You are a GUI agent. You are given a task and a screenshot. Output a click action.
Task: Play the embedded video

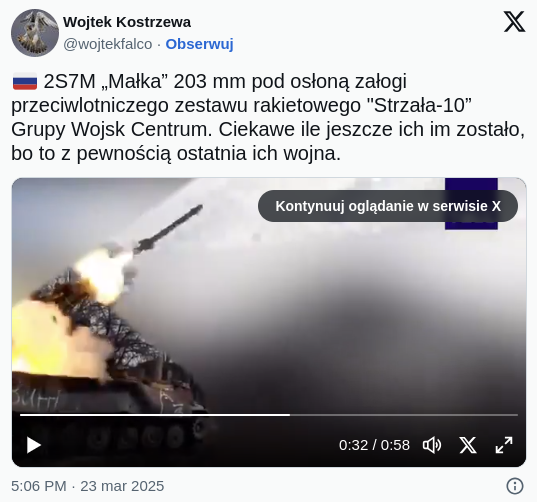coord(34,445)
